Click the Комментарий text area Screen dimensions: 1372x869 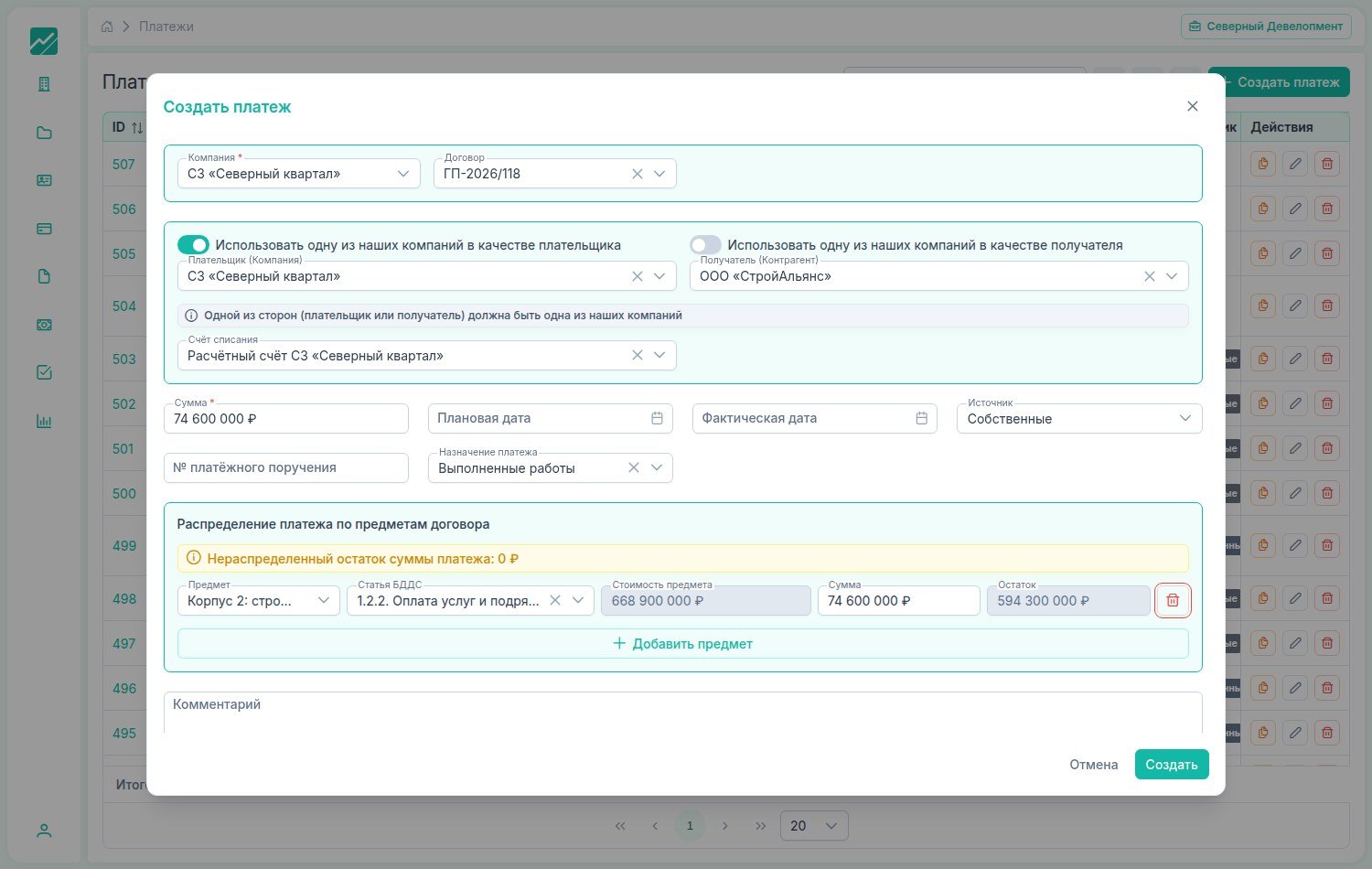pos(682,713)
